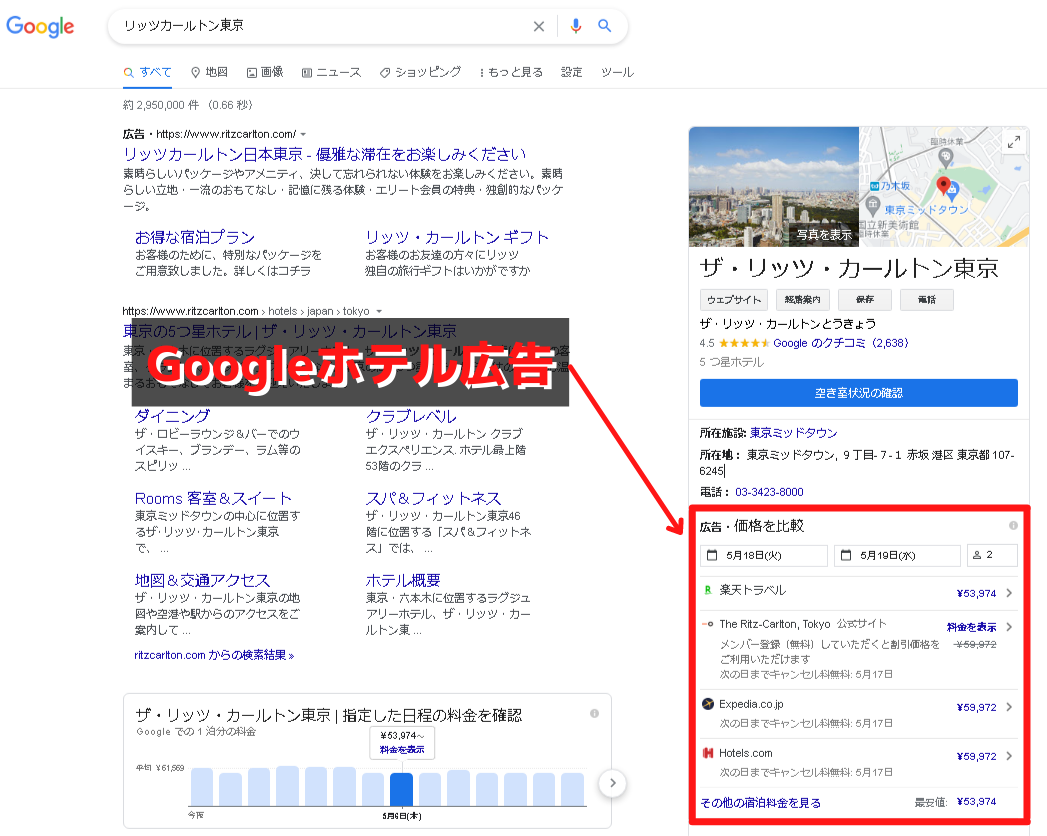Click ritzcarlton.com からの検索結果 link
This screenshot has height=836, width=1047.
(x=214, y=655)
